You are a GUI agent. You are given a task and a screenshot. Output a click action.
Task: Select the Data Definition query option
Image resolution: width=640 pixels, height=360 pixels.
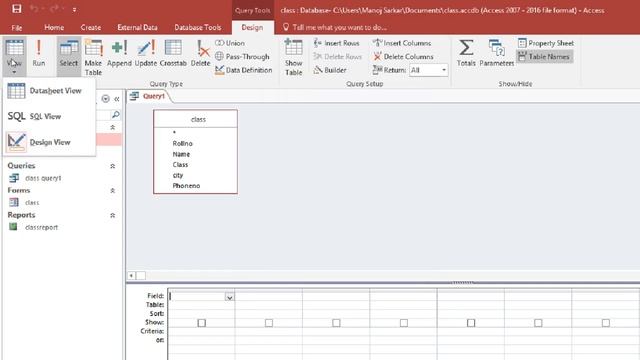pyautogui.click(x=244, y=70)
